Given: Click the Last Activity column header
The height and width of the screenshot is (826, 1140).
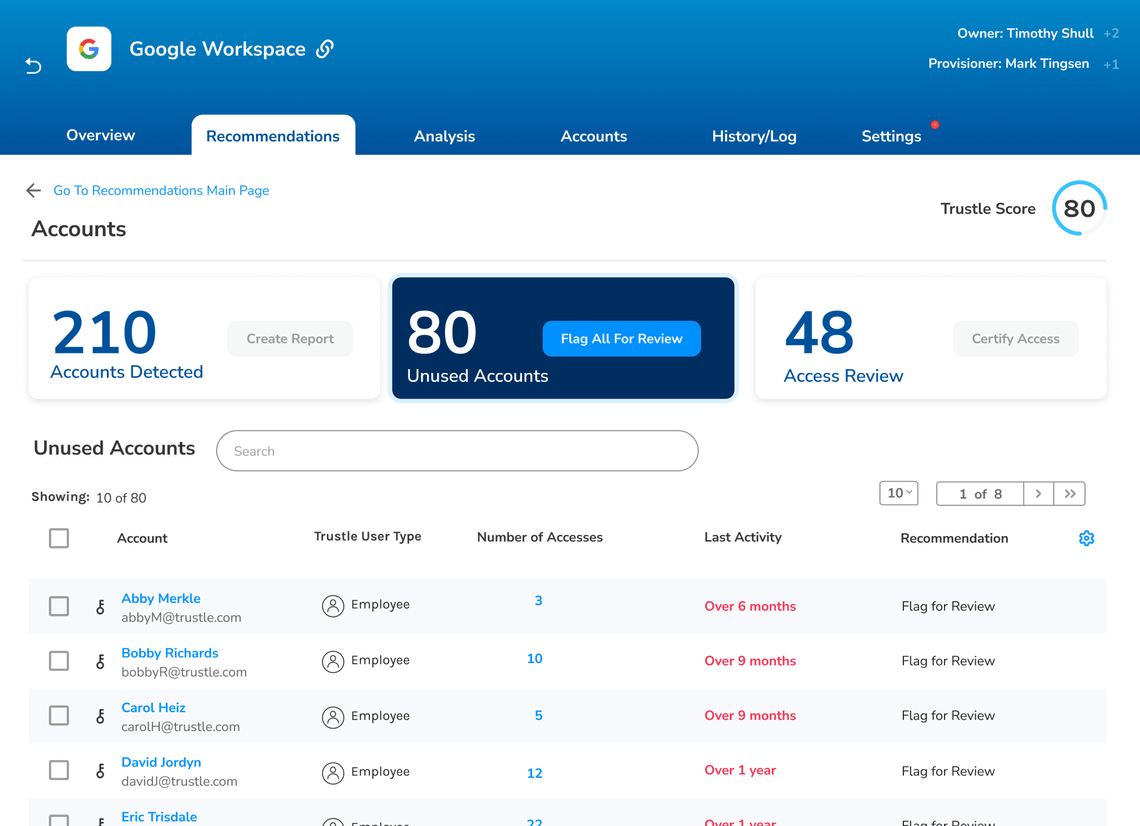Looking at the screenshot, I should click(x=742, y=537).
